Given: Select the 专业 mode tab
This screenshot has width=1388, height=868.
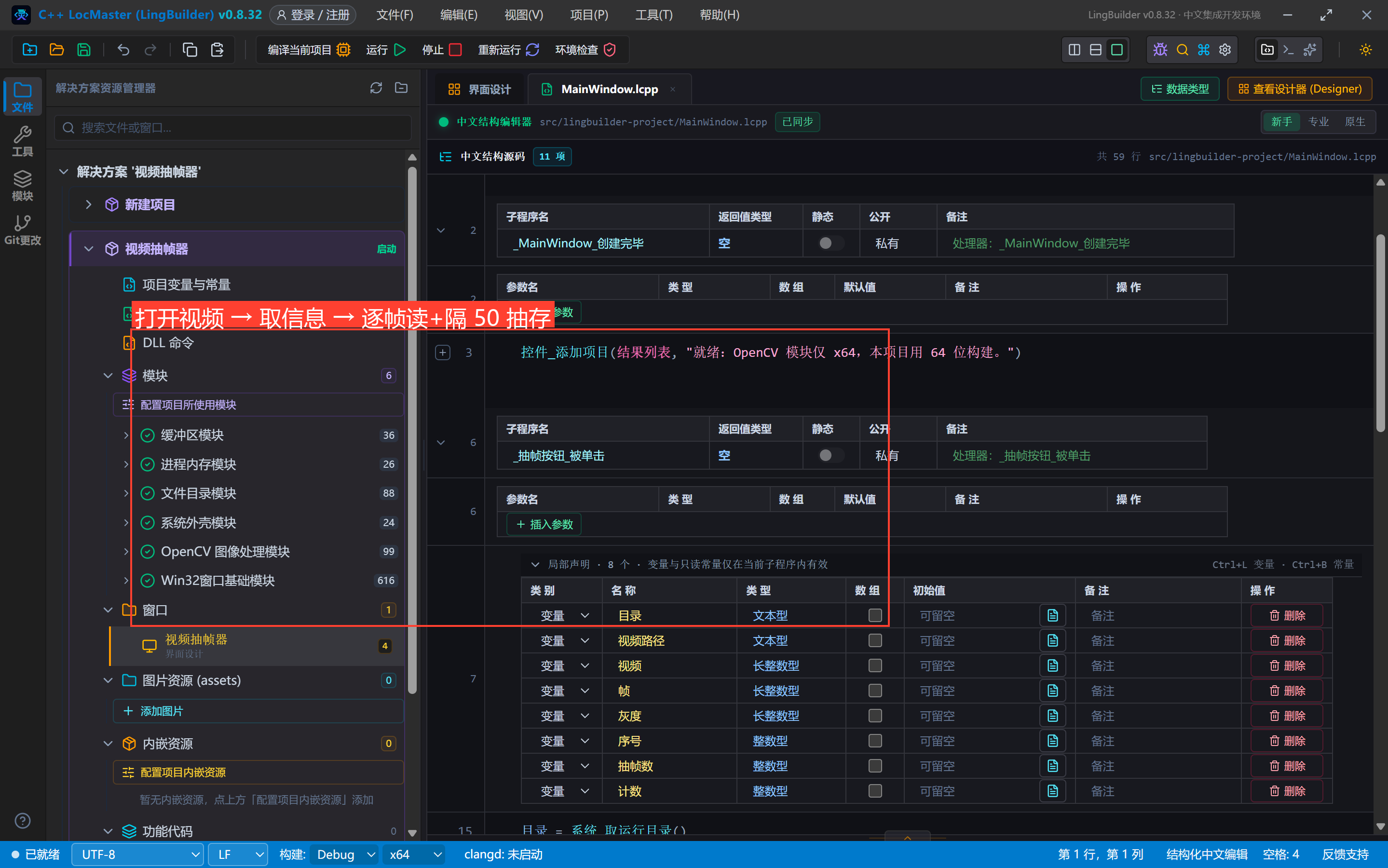Looking at the screenshot, I should tap(1319, 122).
